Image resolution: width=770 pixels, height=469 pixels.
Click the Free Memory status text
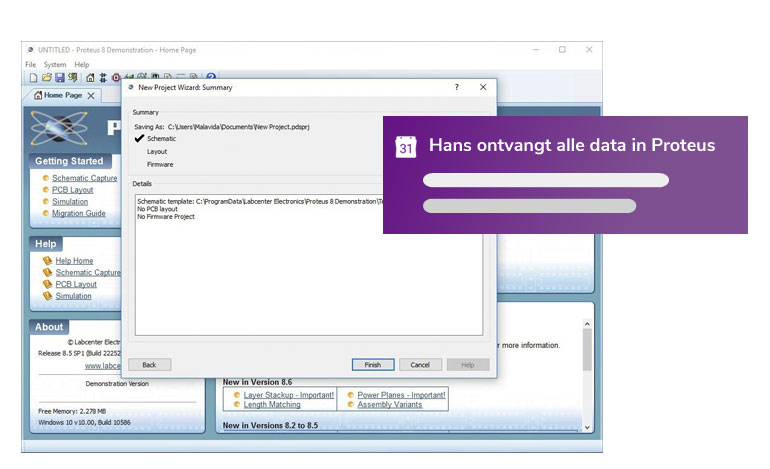[72, 411]
